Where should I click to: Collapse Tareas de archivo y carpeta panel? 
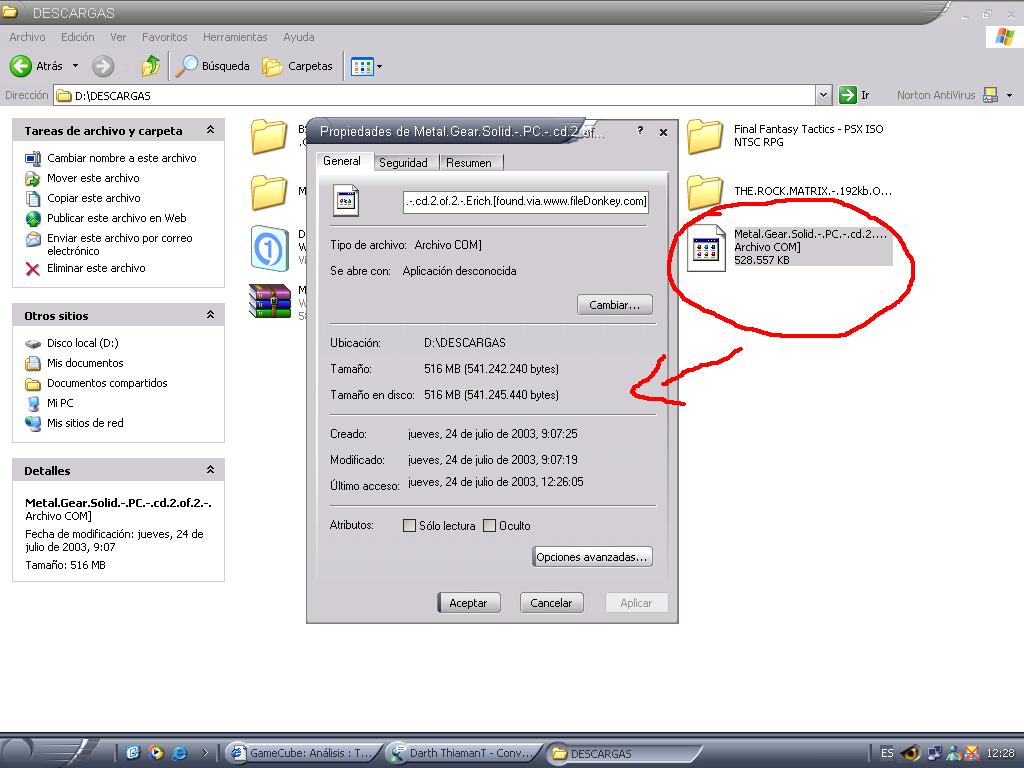click(210, 130)
